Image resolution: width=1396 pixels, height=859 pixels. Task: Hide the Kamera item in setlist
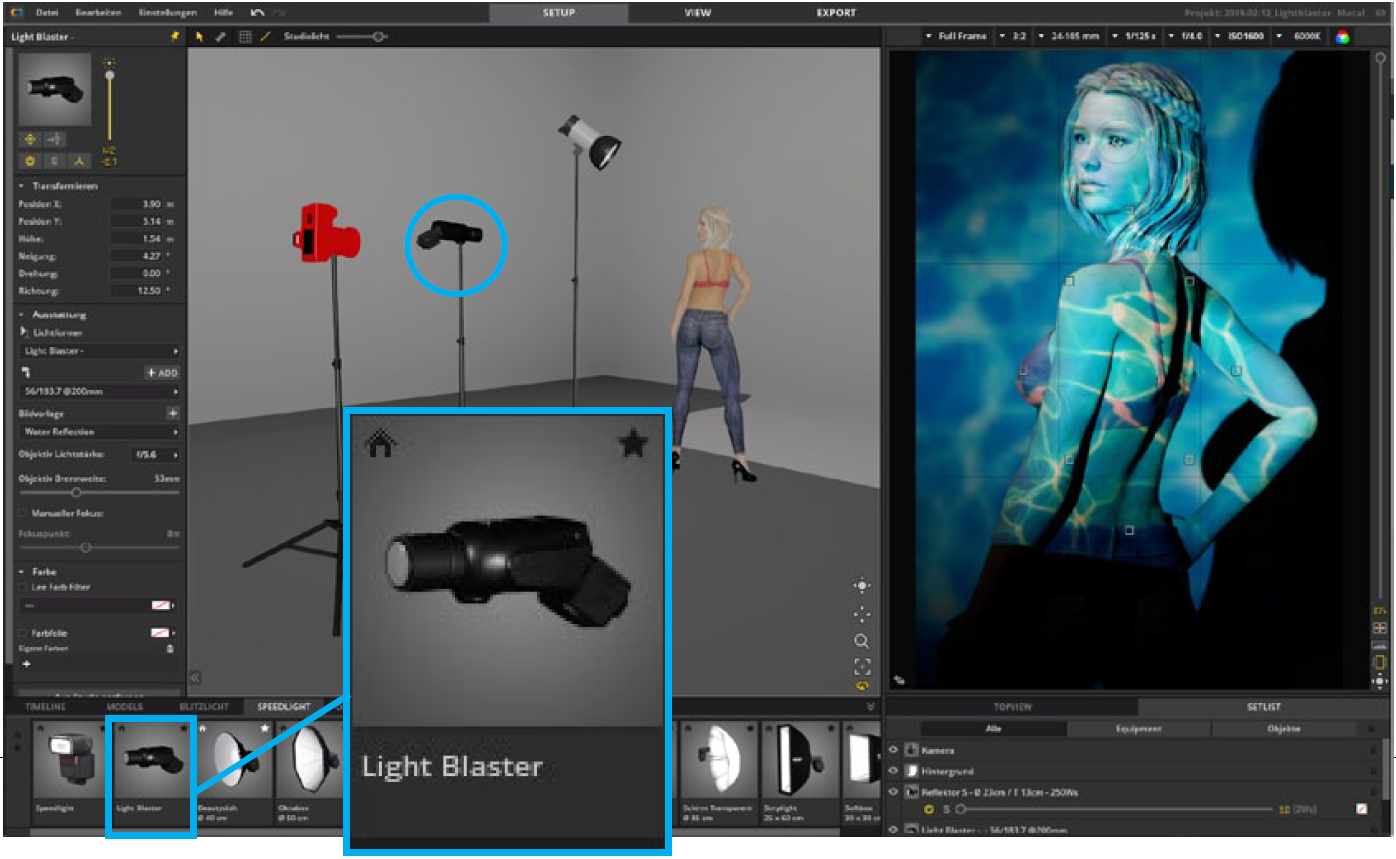tap(893, 750)
